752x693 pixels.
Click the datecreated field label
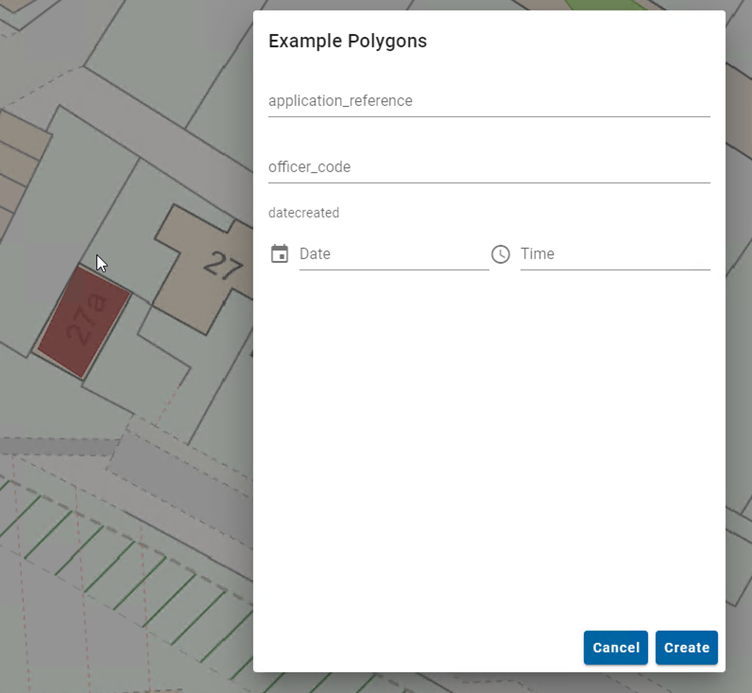(x=304, y=212)
